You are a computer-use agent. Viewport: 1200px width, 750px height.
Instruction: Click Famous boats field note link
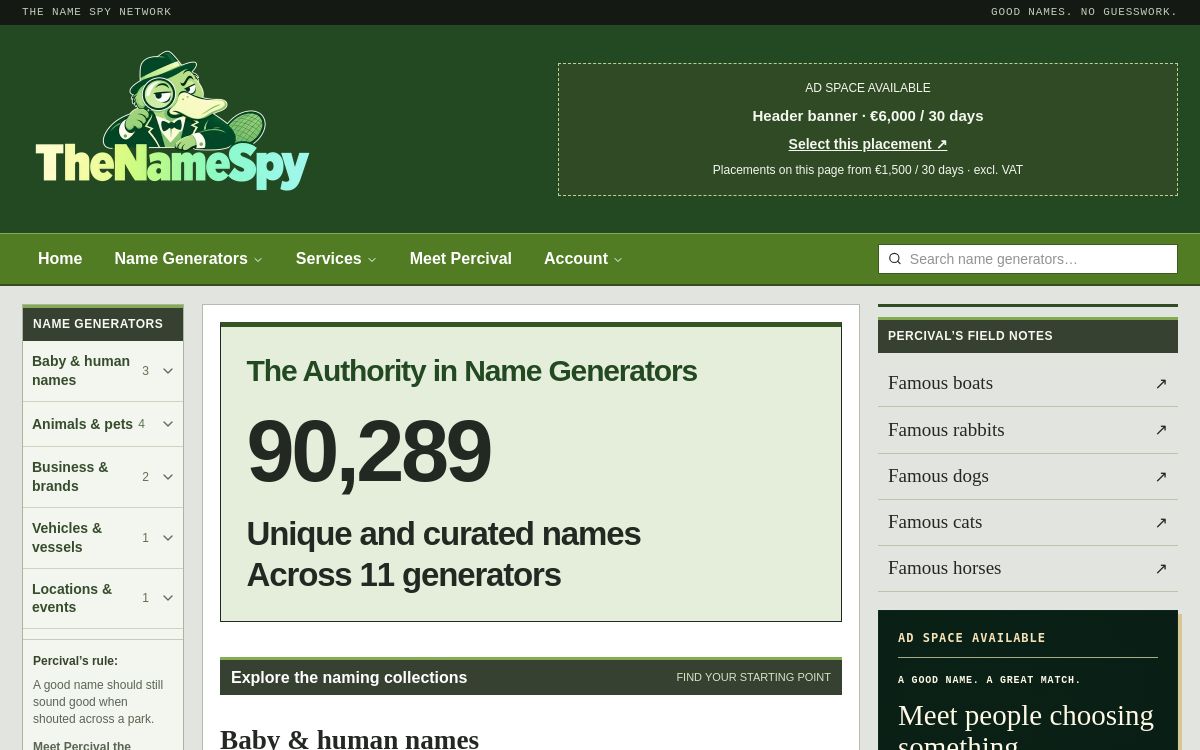coord(1028,383)
